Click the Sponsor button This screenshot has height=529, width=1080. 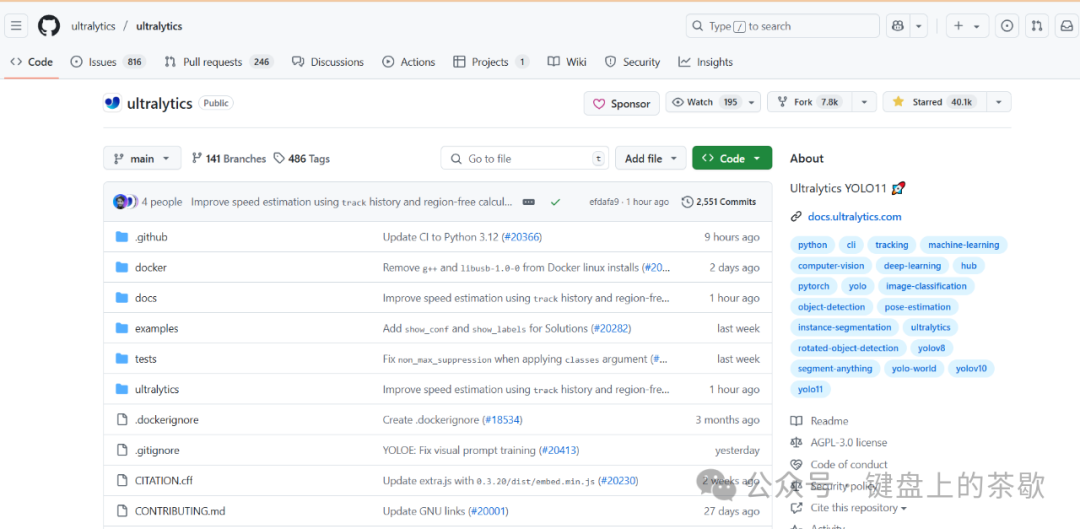tap(621, 103)
